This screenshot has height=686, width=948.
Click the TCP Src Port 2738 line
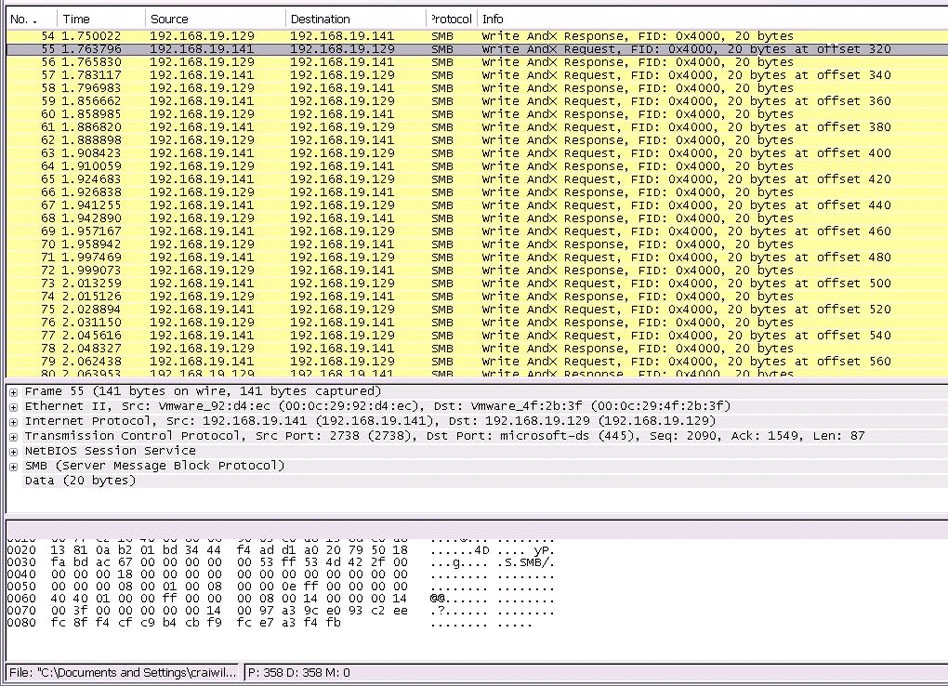[444, 436]
